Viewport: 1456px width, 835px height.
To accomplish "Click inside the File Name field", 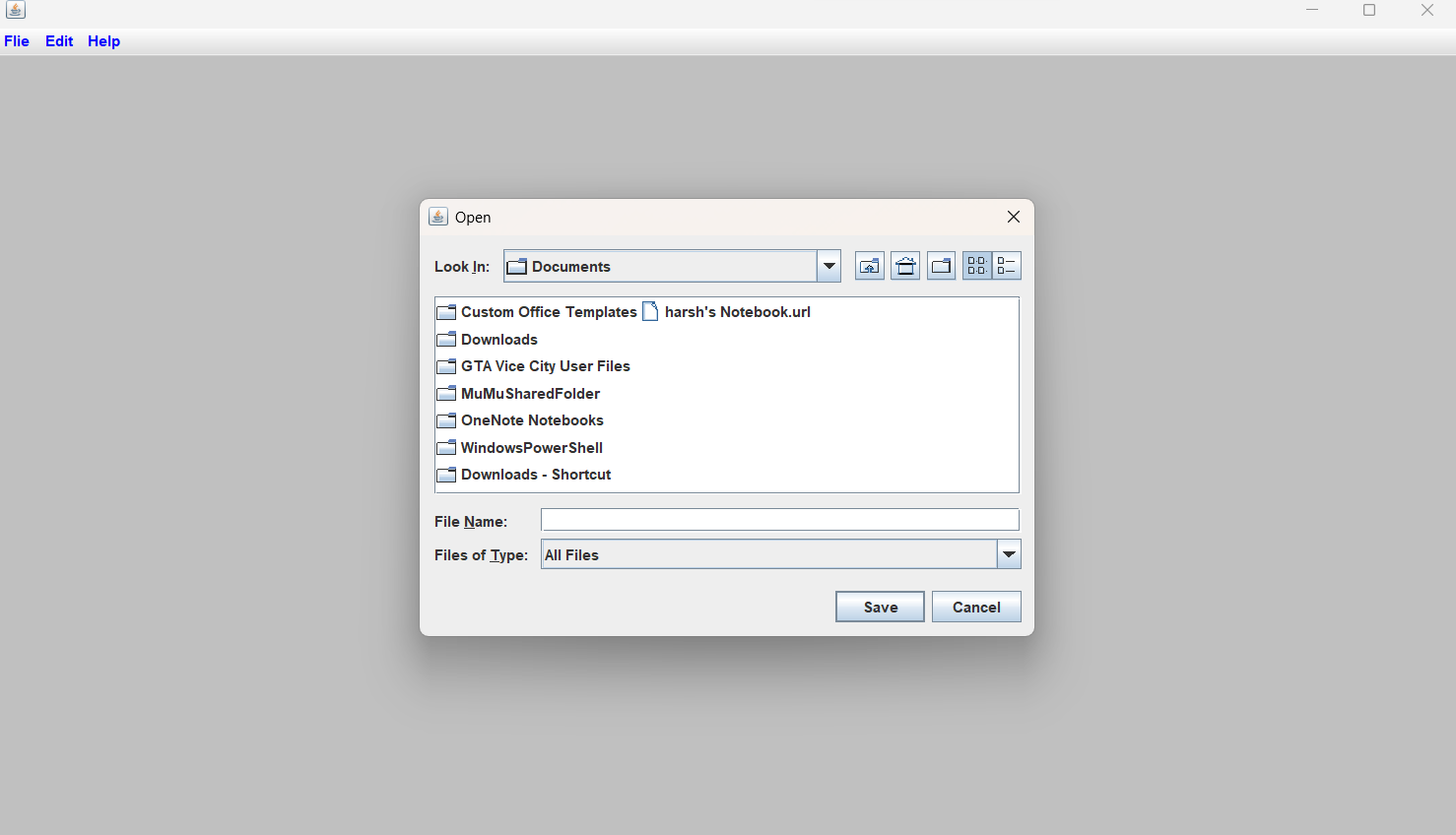I will click(778, 519).
